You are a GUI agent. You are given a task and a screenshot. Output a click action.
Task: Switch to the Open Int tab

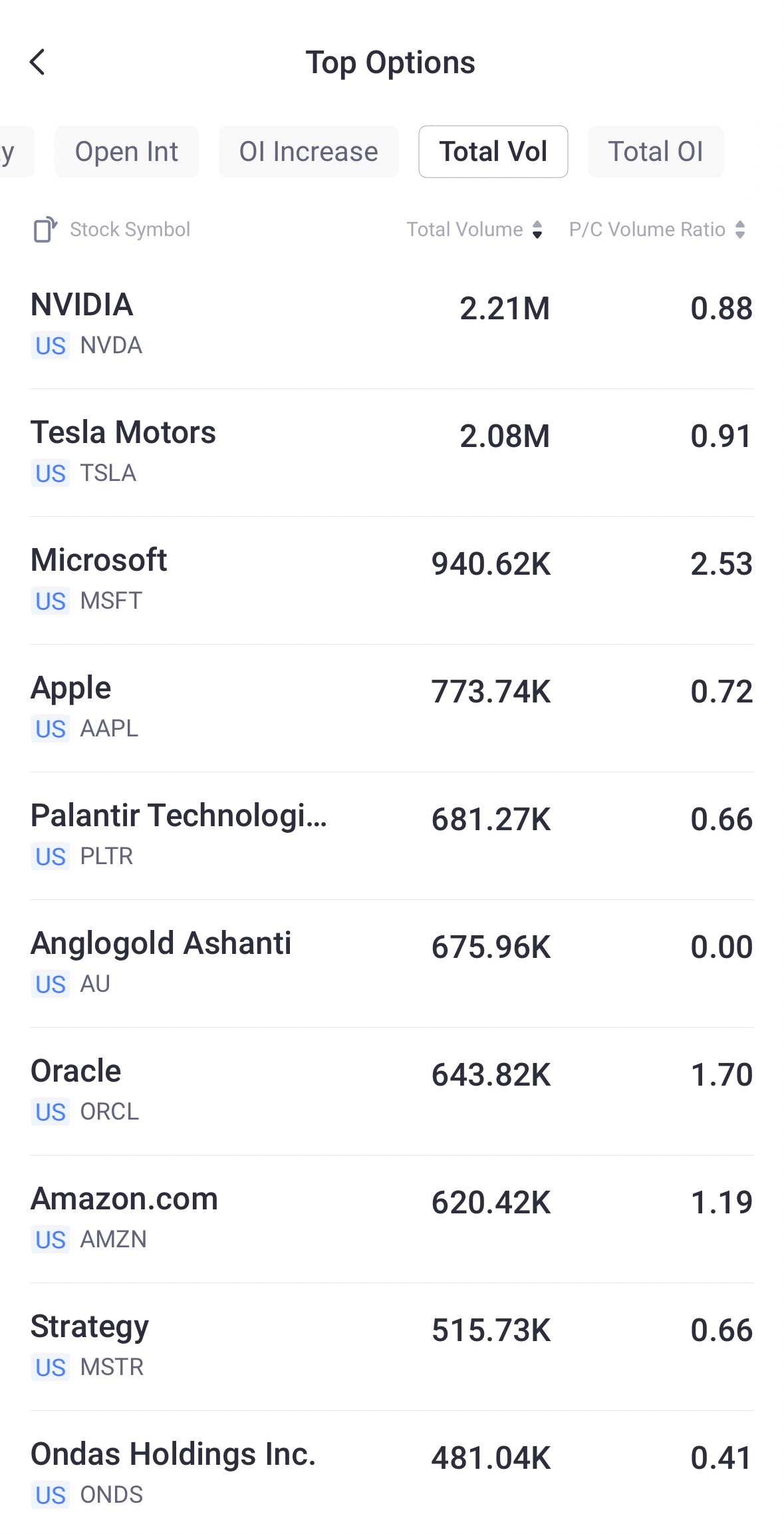coord(126,152)
